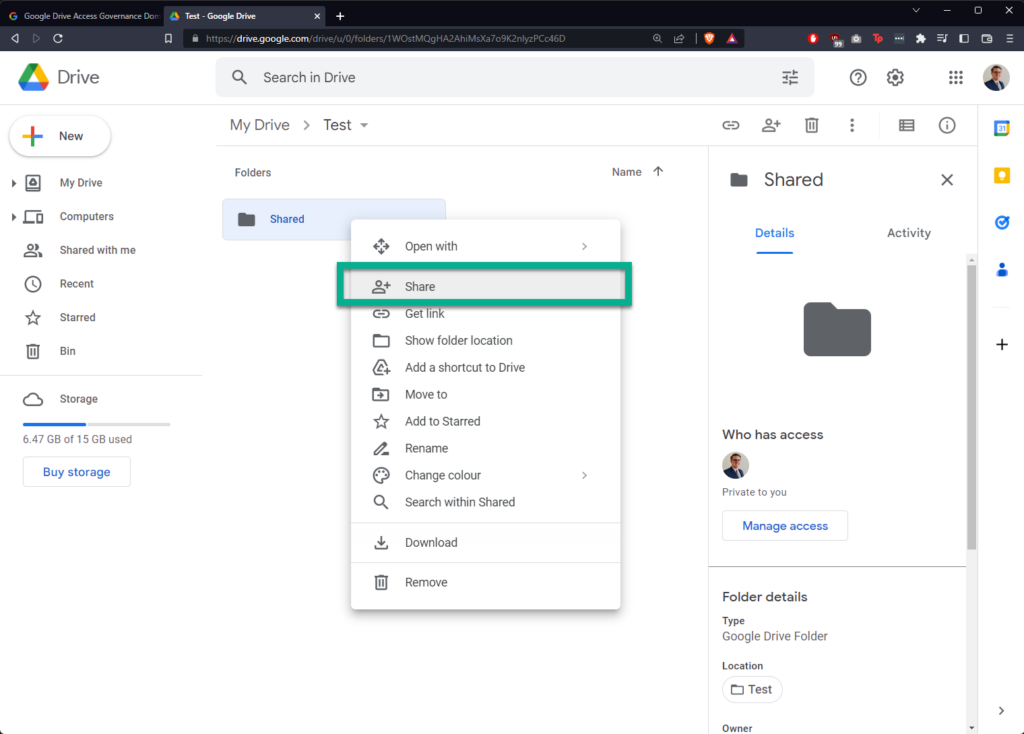Click the details panel scrollbar

[x=971, y=406]
